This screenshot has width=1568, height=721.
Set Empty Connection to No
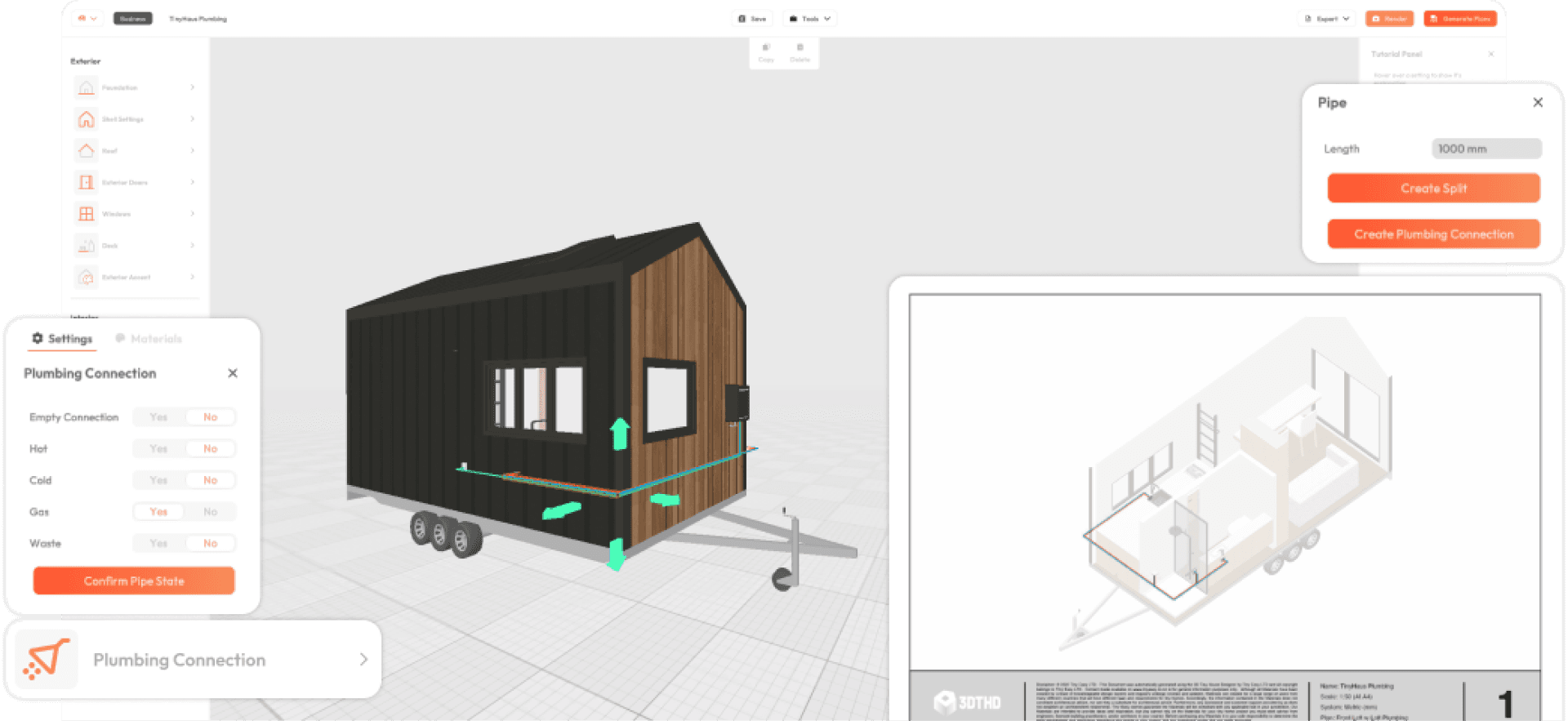tap(210, 417)
